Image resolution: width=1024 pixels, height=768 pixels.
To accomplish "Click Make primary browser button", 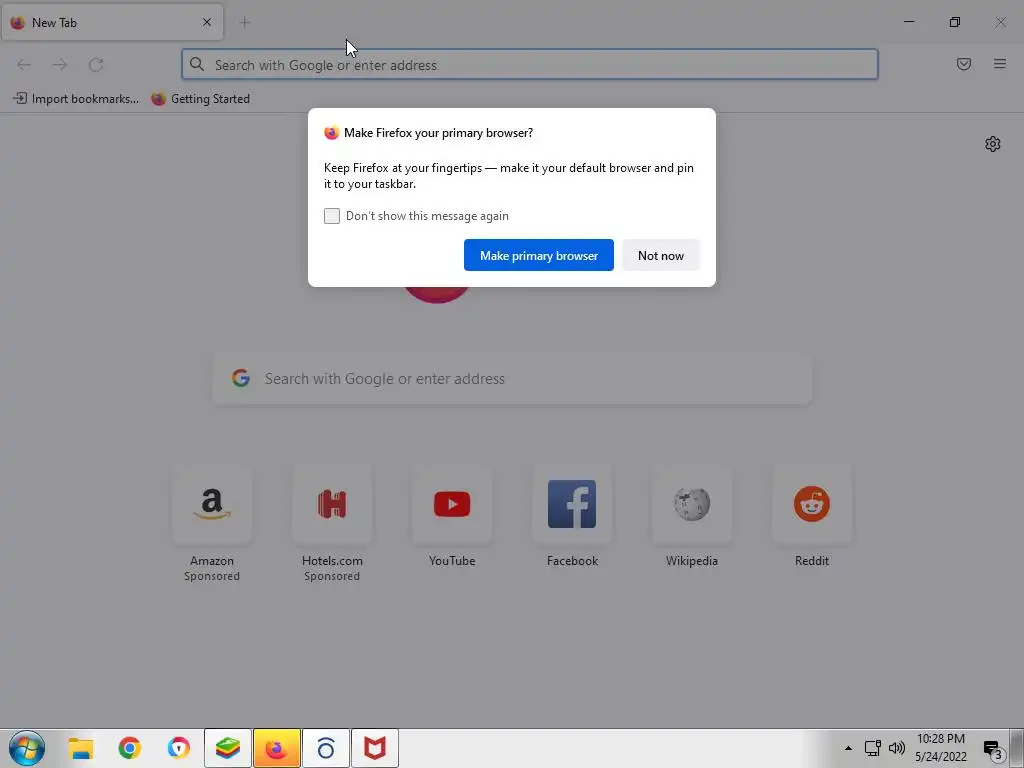I will (539, 255).
